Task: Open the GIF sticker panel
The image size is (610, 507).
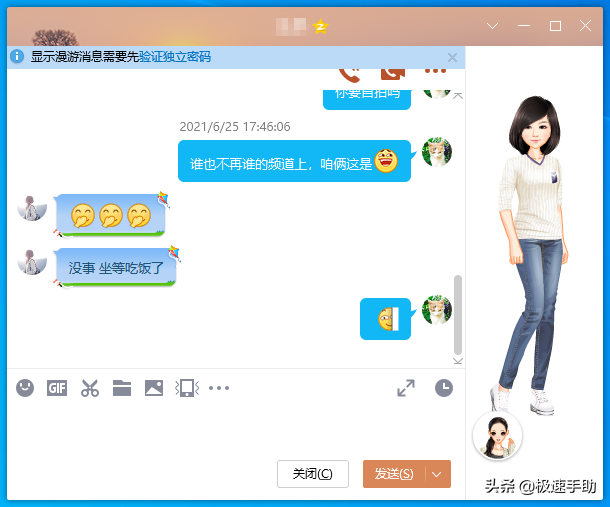Action: 57,388
